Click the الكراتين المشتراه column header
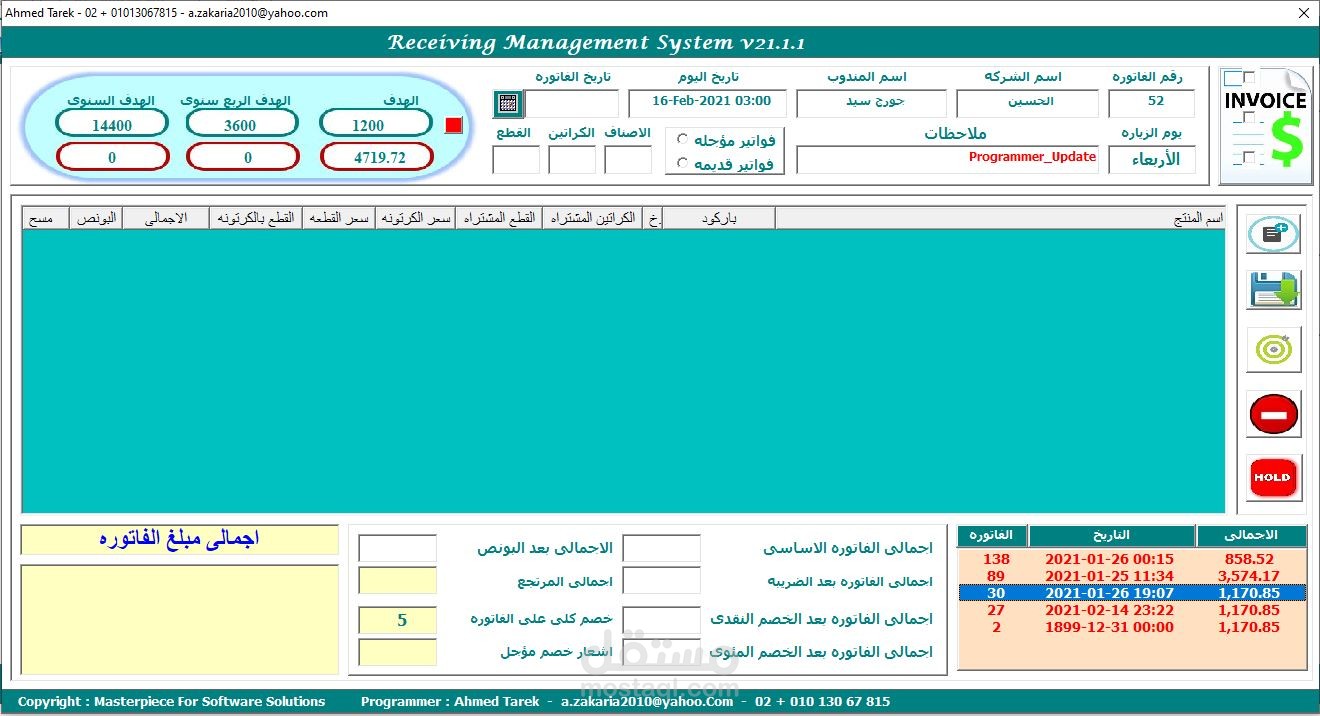Image resolution: width=1320 pixels, height=716 pixels. point(594,218)
